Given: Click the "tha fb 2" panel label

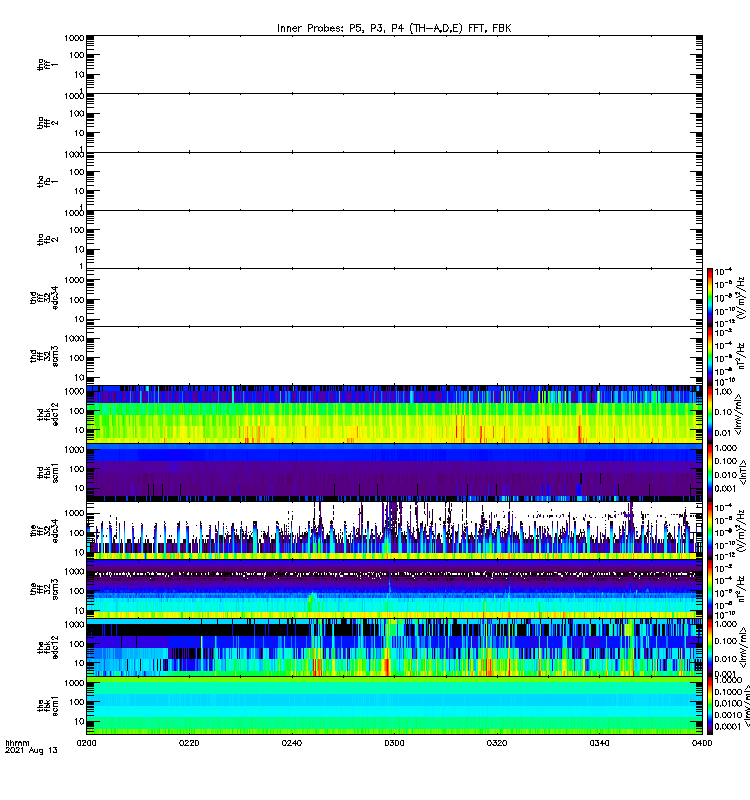Looking at the screenshot, I should click(48, 239).
